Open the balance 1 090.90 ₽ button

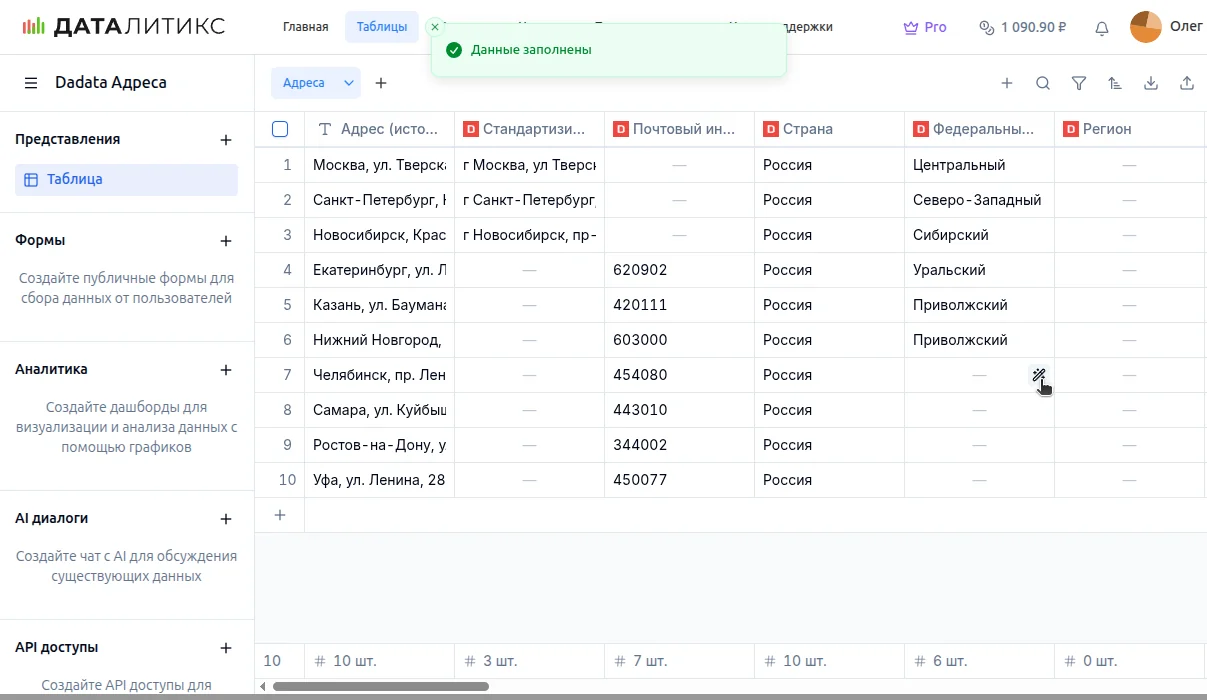[1022, 27]
